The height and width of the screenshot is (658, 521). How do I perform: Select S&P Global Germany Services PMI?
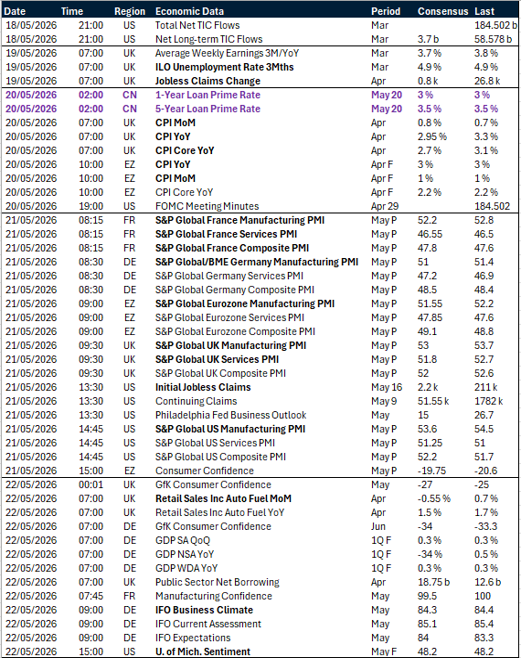tap(229, 276)
